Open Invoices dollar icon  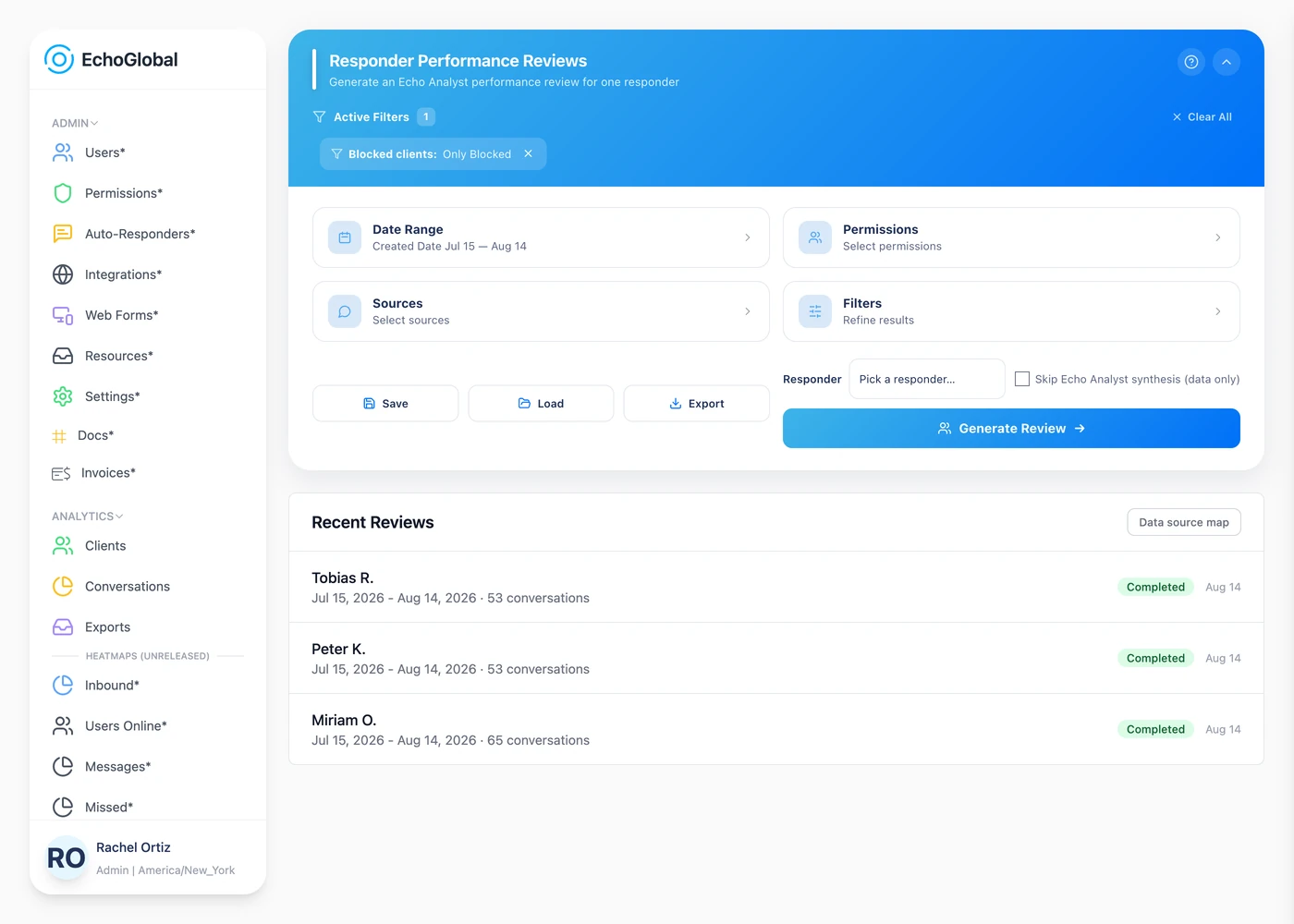pos(61,473)
